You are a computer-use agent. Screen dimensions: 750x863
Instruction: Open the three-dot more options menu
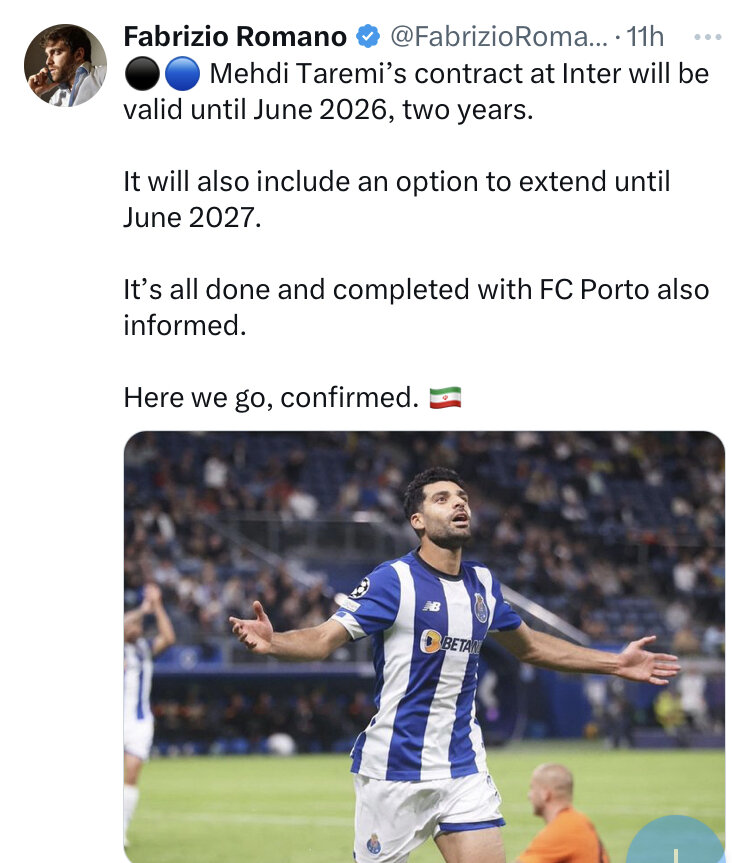(707, 37)
